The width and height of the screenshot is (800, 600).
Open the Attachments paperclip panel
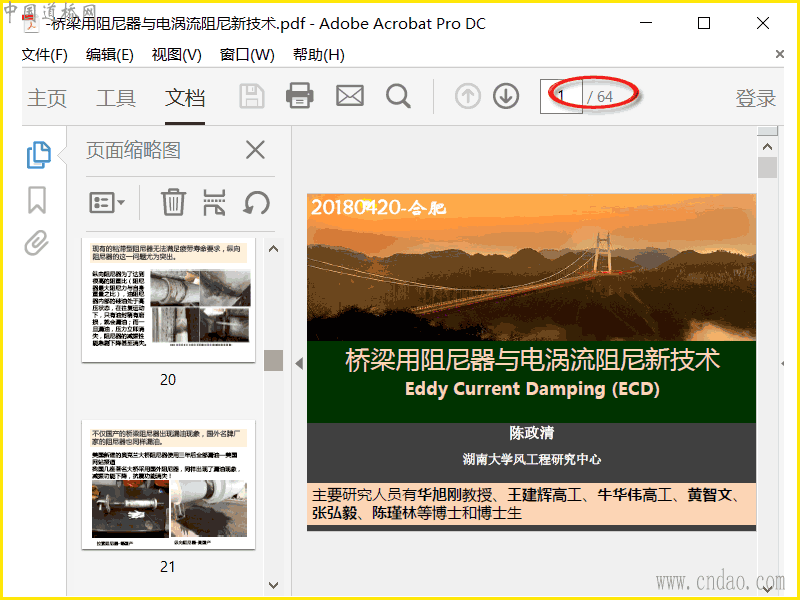pos(37,243)
